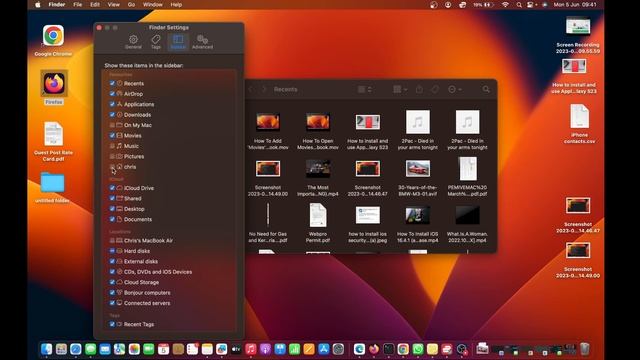
Task: Open Music app from the Dock
Action: 251,349
